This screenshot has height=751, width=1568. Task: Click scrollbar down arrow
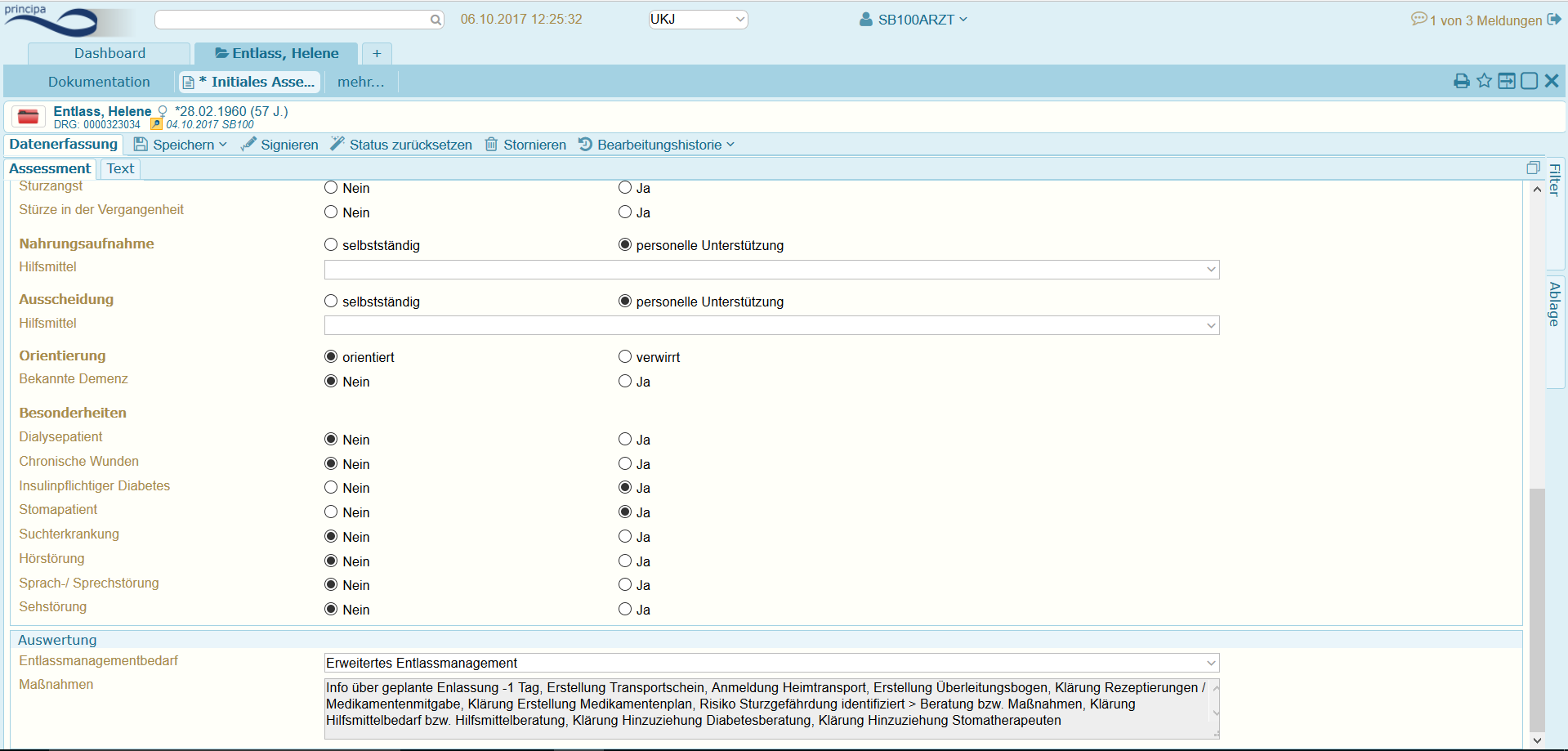1537,740
